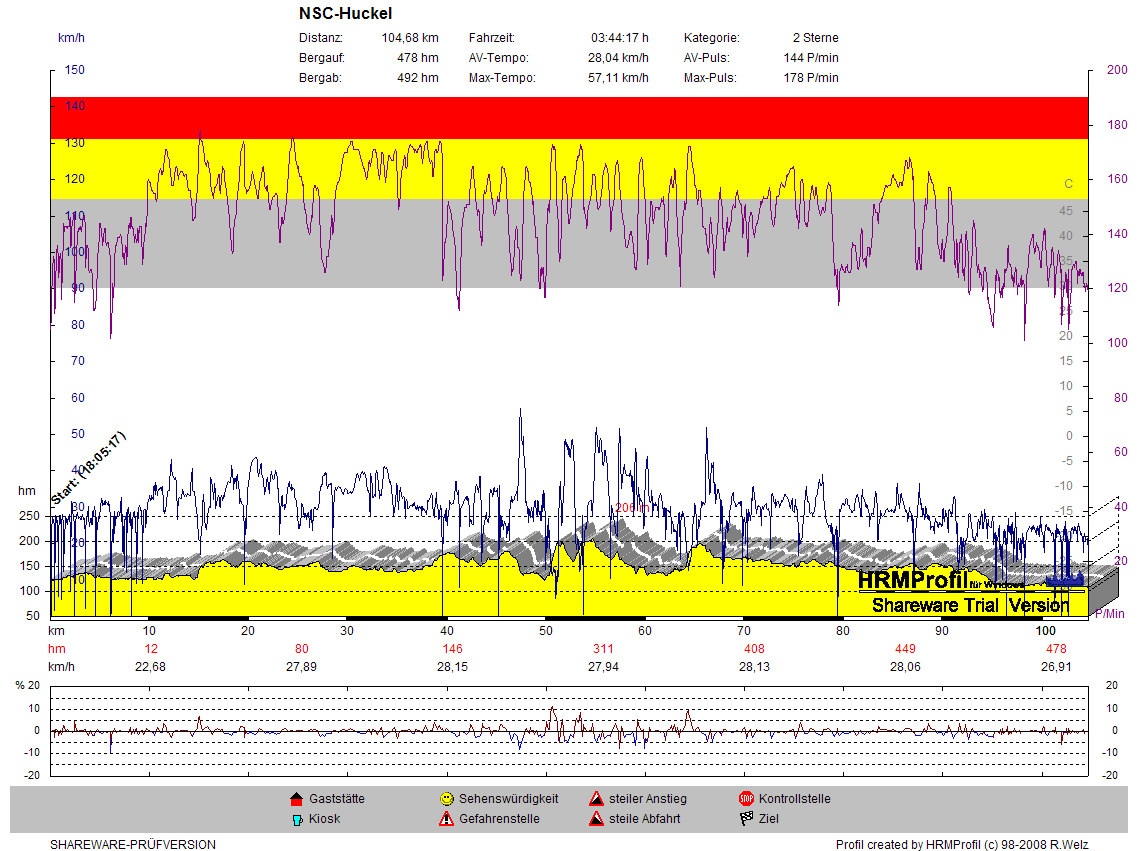Click the steile Abfahrt legend icon
This screenshot has height=851, width=1138.
pyautogui.click(x=596, y=819)
